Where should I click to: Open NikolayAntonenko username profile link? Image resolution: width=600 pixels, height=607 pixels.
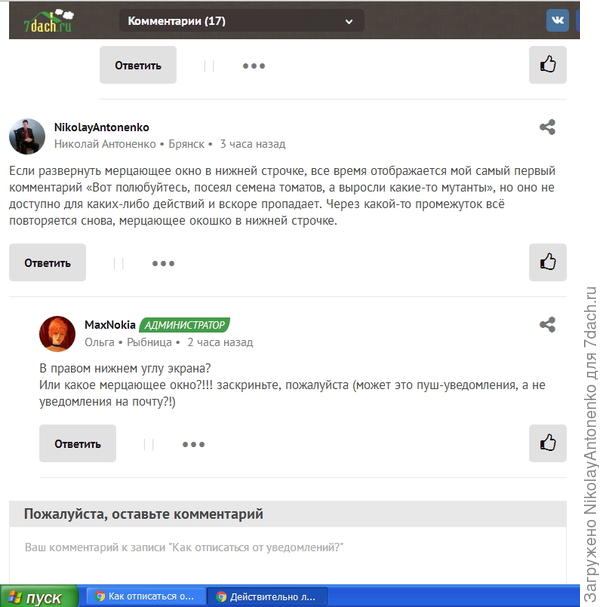[x=101, y=127]
